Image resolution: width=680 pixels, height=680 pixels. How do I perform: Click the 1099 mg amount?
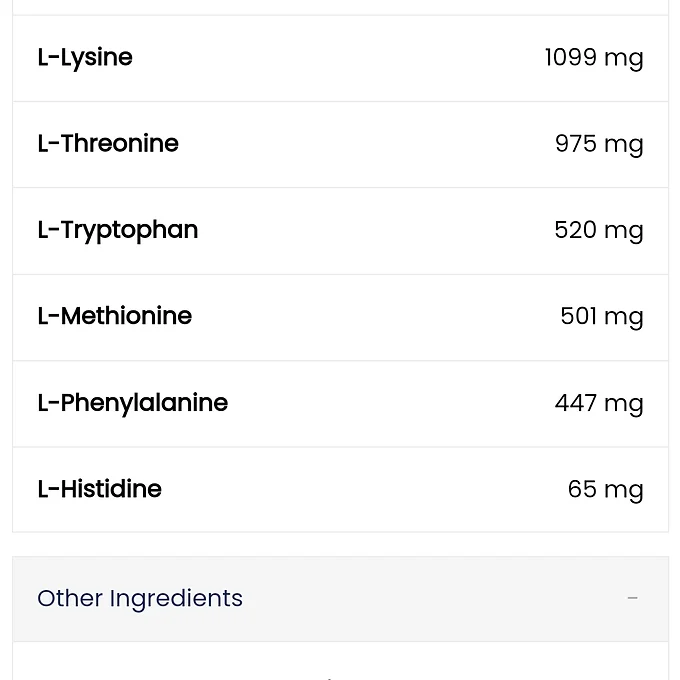coord(593,58)
